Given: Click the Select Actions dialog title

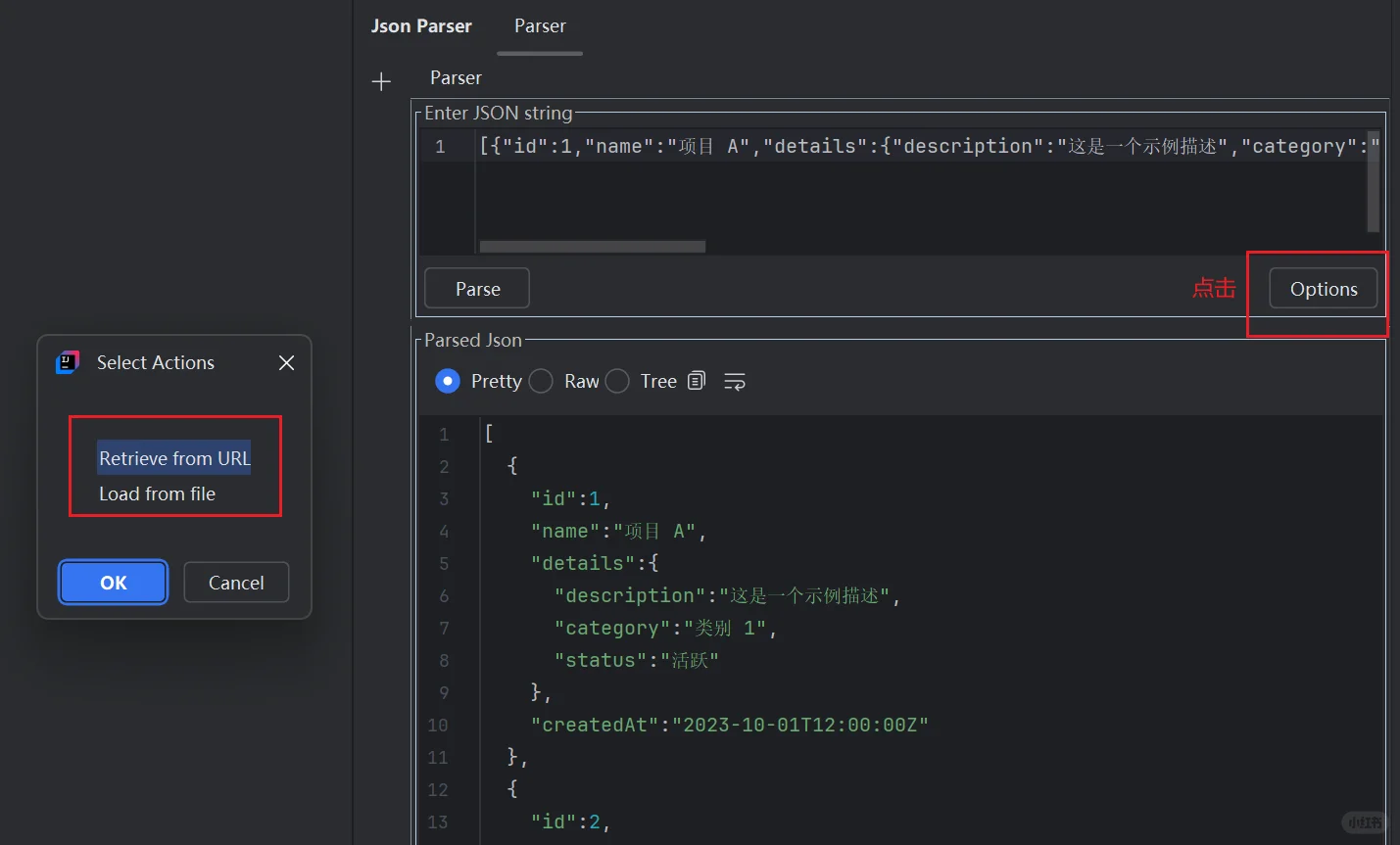Looking at the screenshot, I should [x=156, y=362].
